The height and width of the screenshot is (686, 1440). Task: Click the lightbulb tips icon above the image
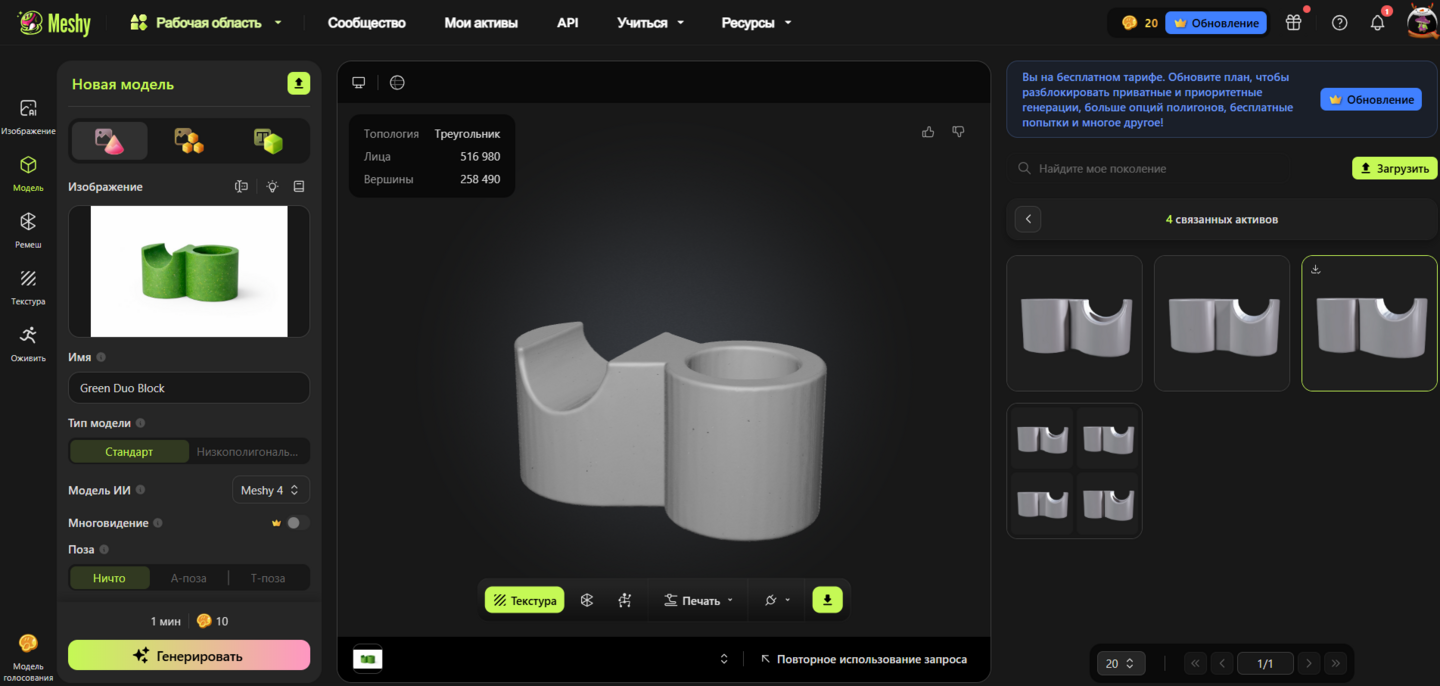272,187
